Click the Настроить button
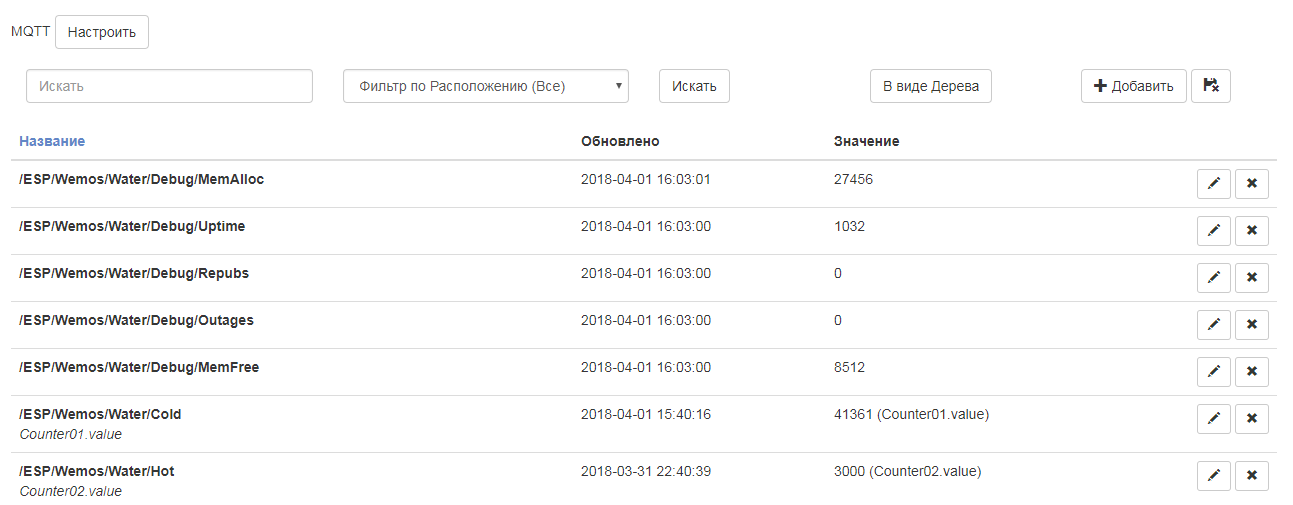The width and height of the screenshot is (1293, 505). [102, 32]
